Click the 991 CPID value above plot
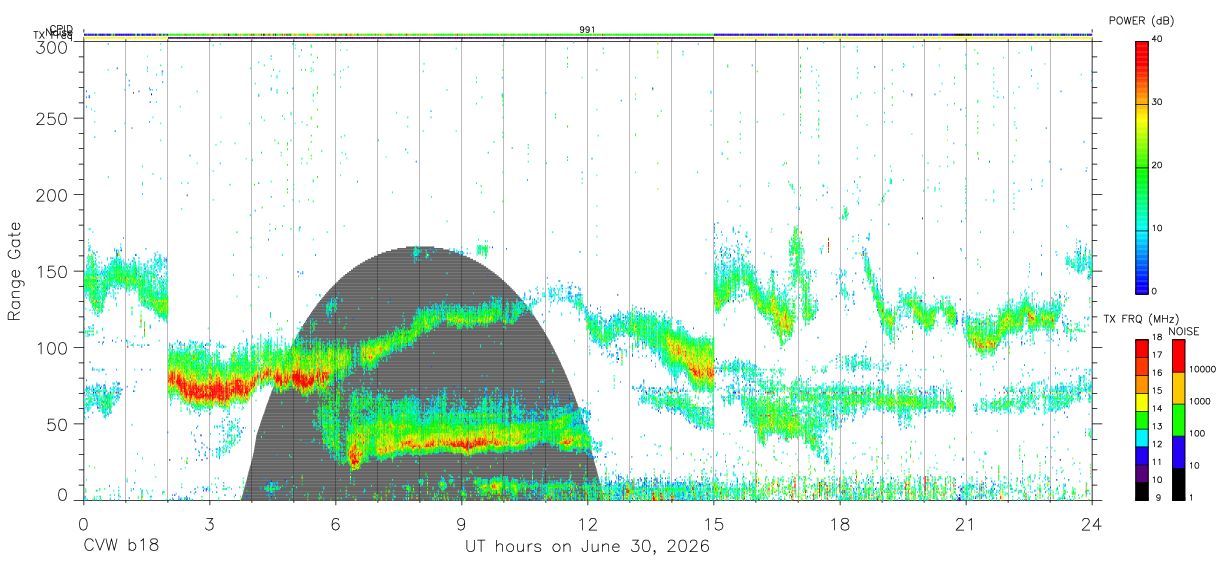Image resolution: width=1228 pixels, height=567 pixels. tap(587, 29)
